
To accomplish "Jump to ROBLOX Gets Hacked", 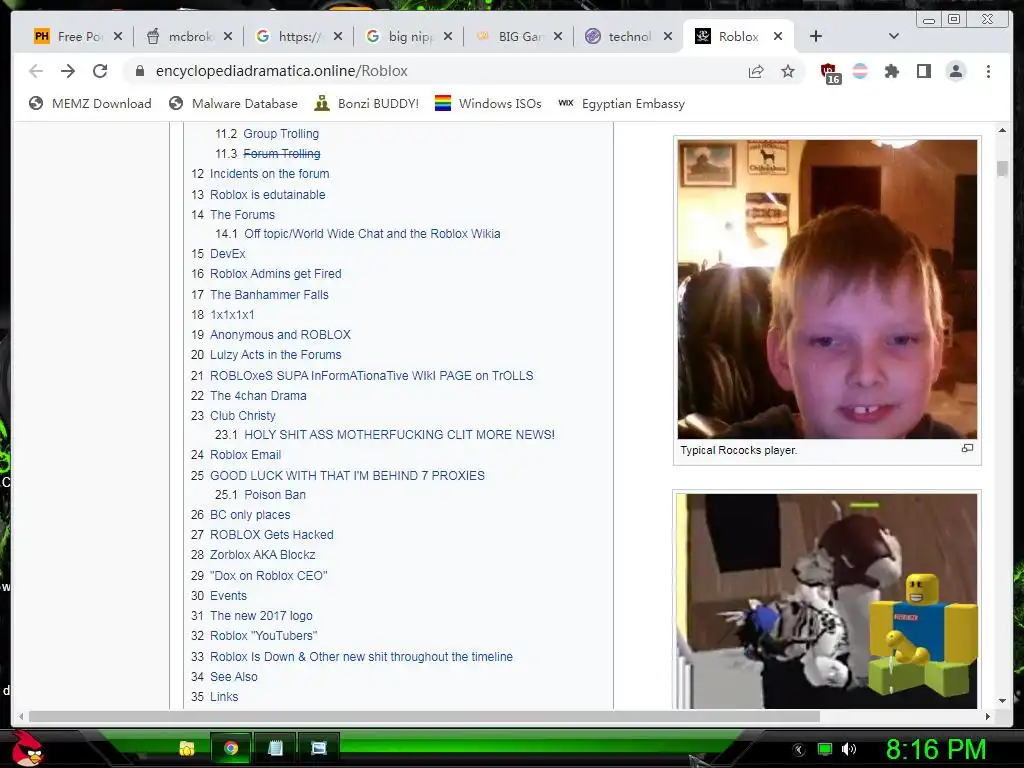I will pyautogui.click(x=272, y=534).
